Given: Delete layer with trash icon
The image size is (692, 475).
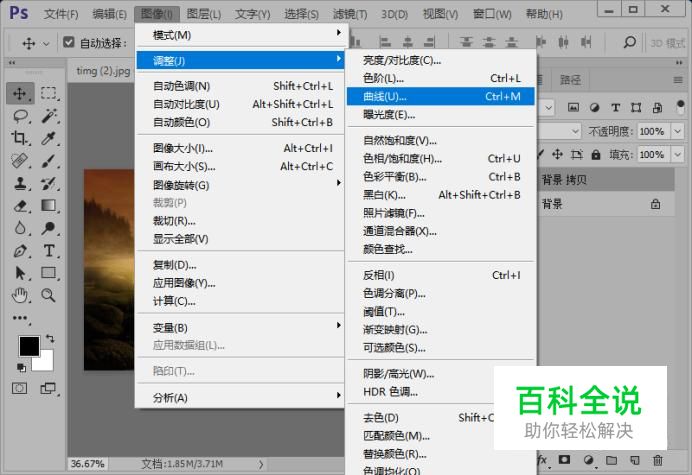Looking at the screenshot, I should (658, 460).
